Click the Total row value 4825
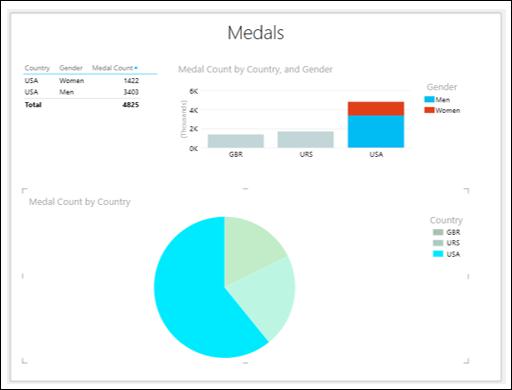This screenshot has width=512, height=390. tap(131, 105)
